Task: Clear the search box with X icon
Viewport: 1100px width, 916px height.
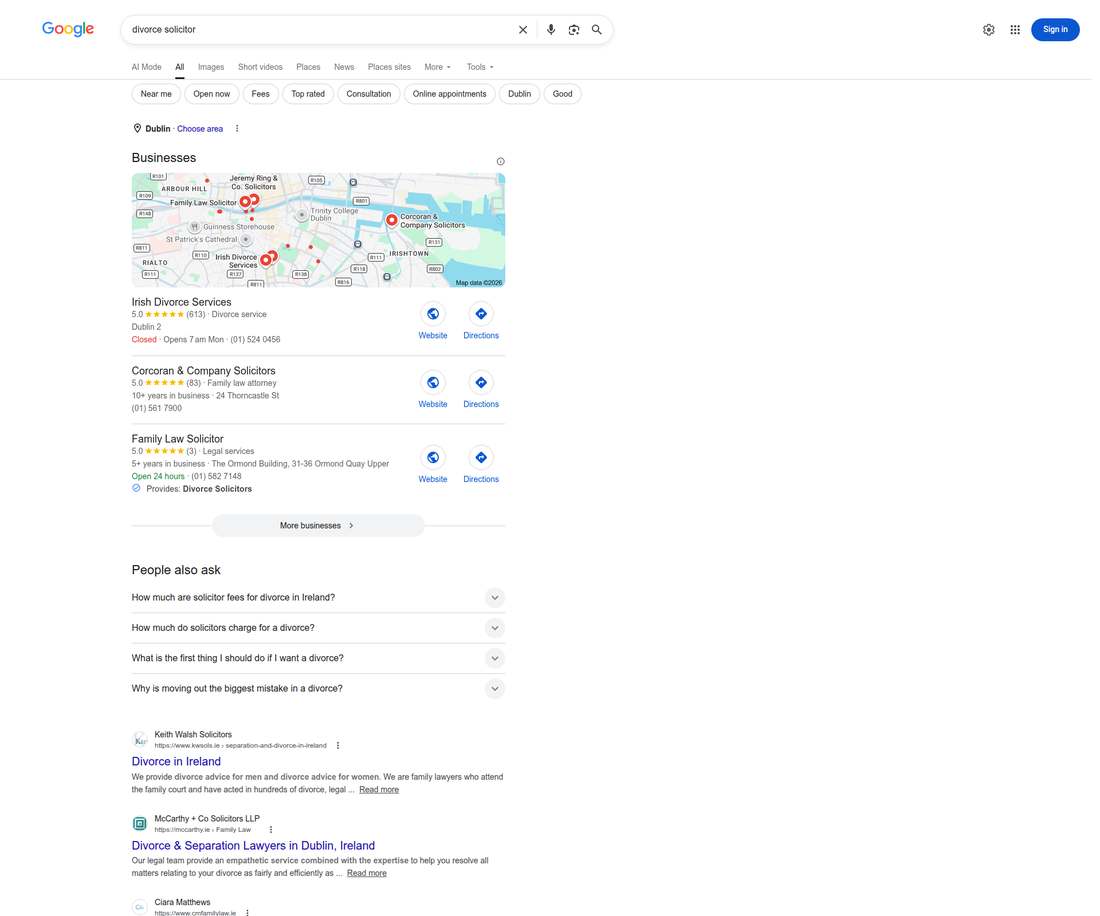Action: pyautogui.click(x=523, y=29)
